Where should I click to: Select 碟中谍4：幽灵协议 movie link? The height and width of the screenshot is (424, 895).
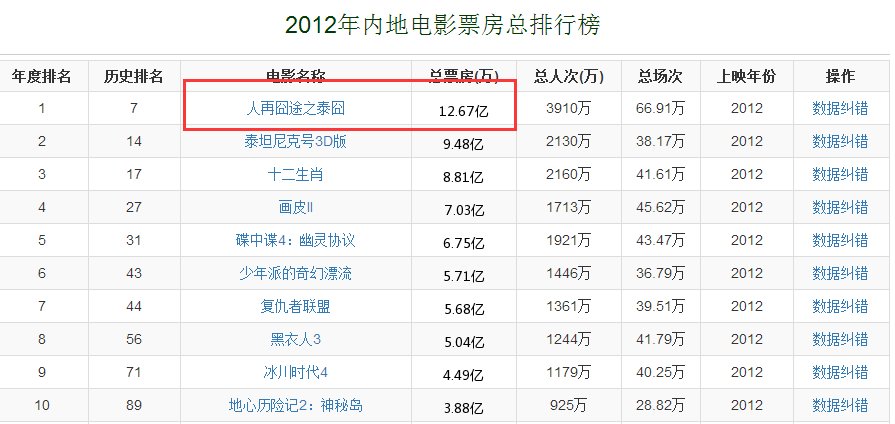coord(295,241)
